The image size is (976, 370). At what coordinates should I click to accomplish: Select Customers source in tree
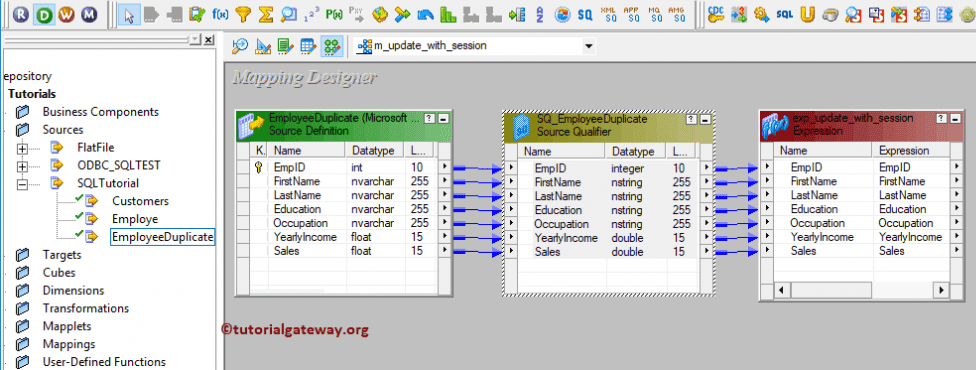tap(140, 201)
